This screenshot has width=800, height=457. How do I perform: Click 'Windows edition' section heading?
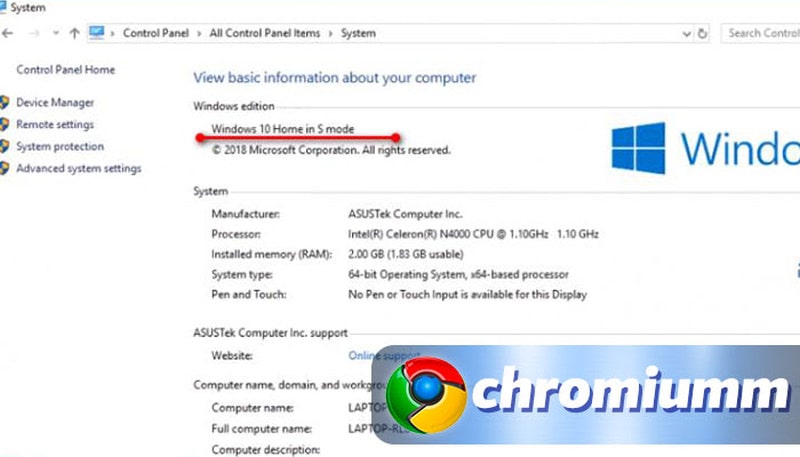coord(234,106)
